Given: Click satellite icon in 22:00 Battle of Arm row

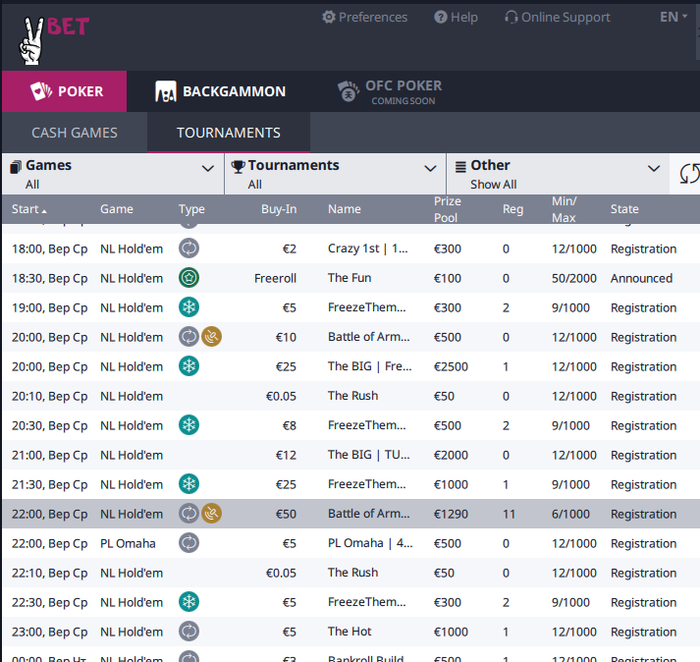Looking at the screenshot, I should pos(212,513).
